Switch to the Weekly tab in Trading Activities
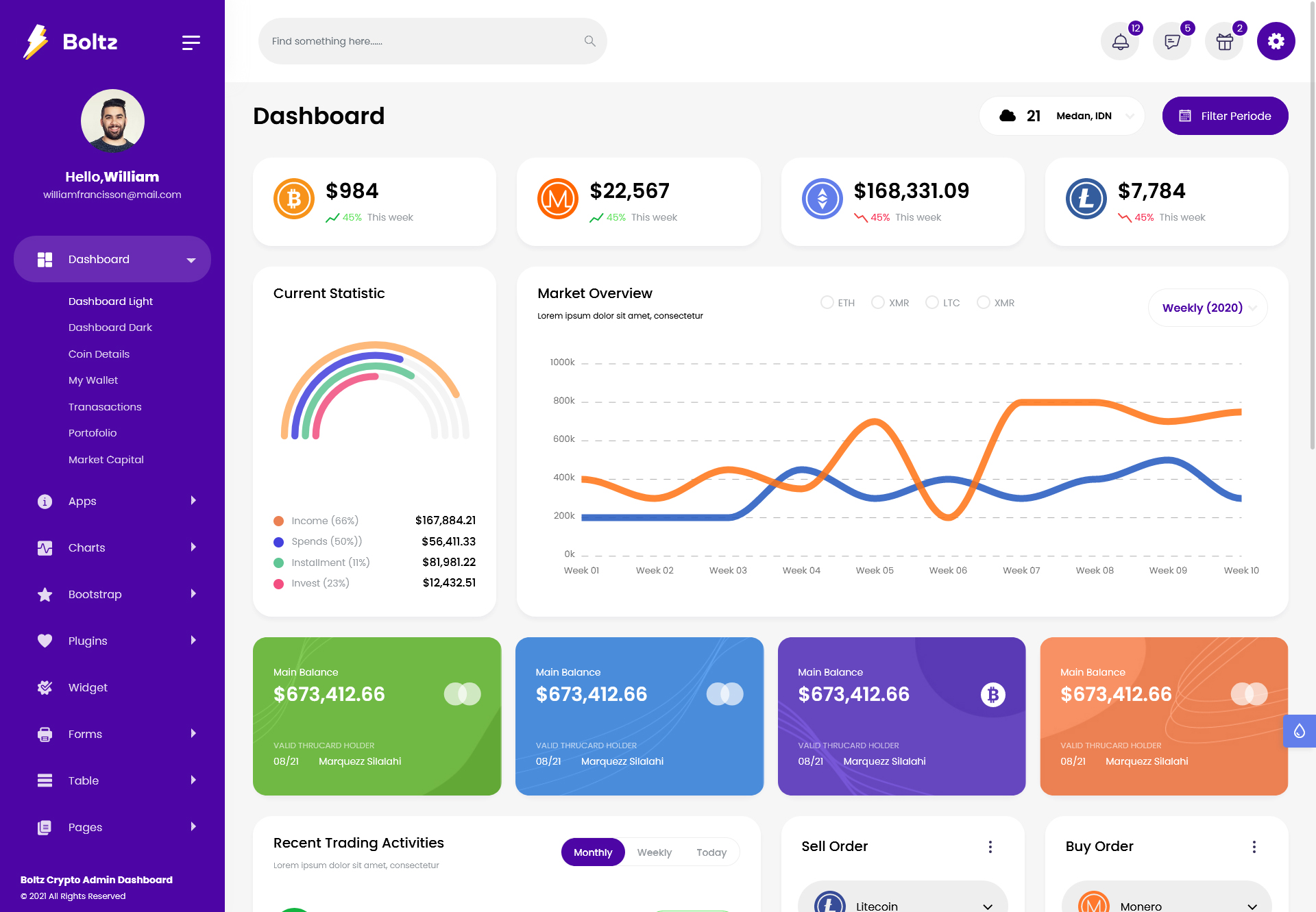1316x912 pixels. pos(654,852)
